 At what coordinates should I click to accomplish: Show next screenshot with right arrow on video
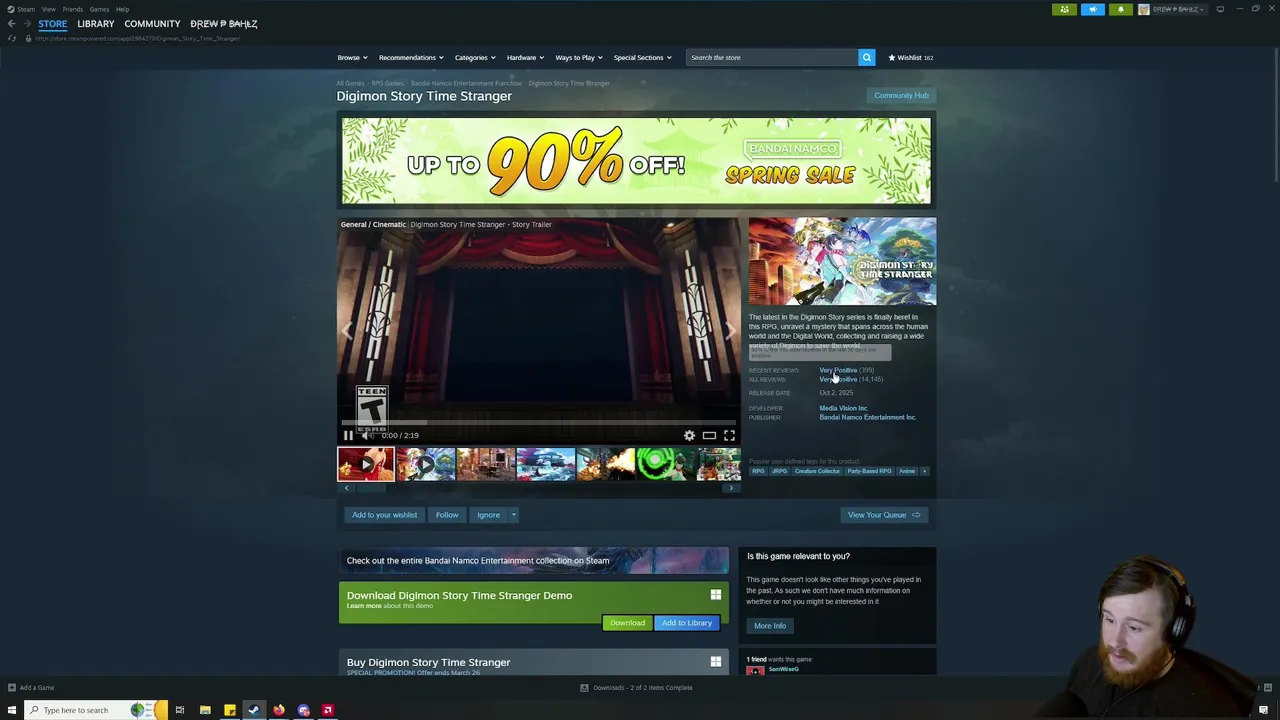click(x=730, y=330)
